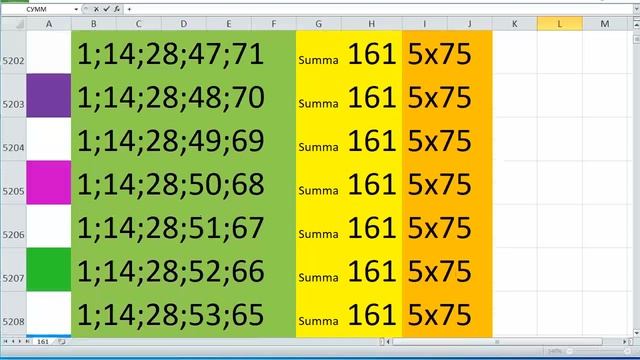The width and height of the screenshot is (640, 360).
Task: Select column B header
Action: click(93, 24)
